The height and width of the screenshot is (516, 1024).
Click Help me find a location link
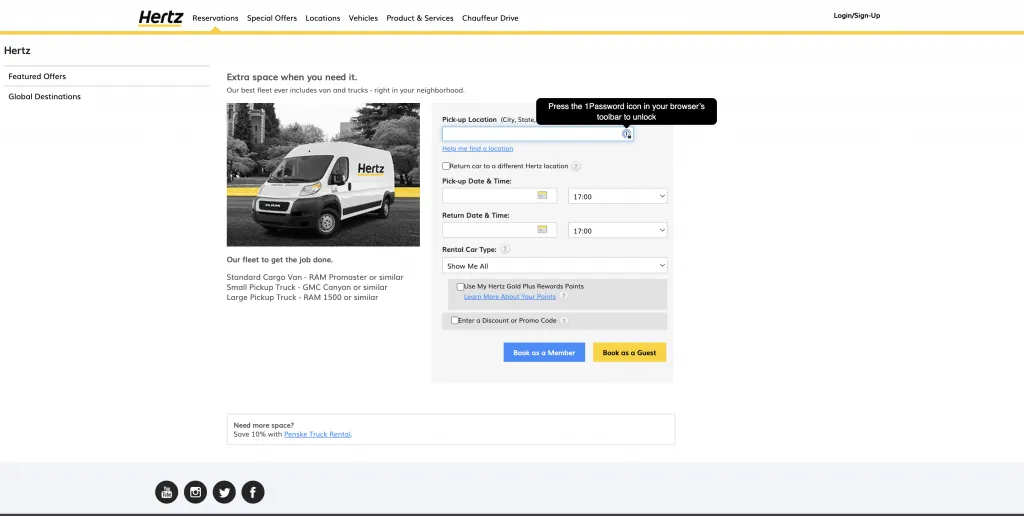pyautogui.click(x=477, y=149)
